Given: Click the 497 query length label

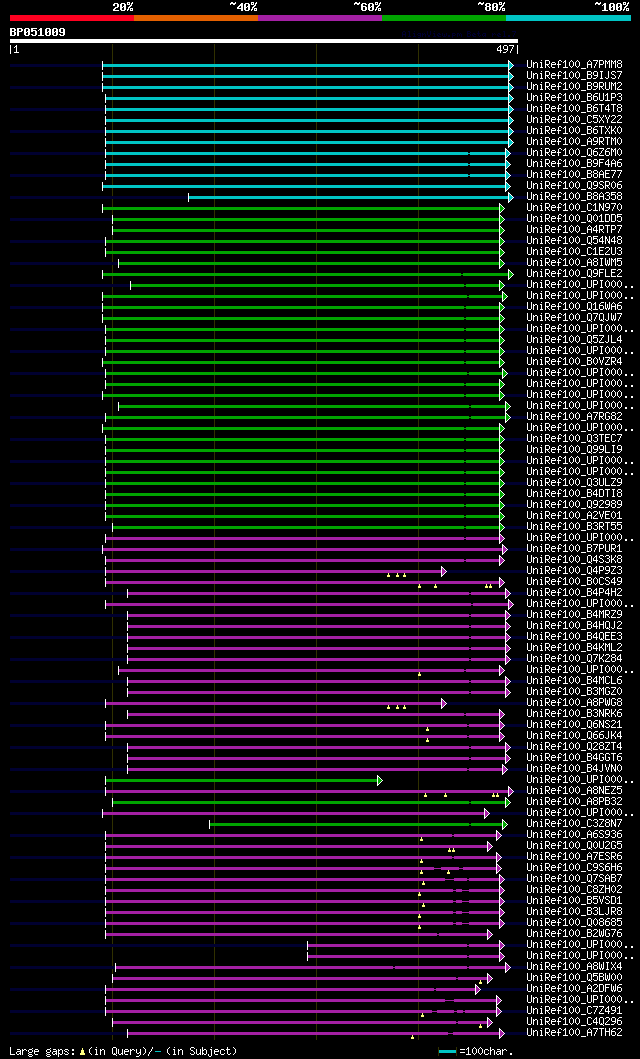Looking at the screenshot, I should click(506, 49).
